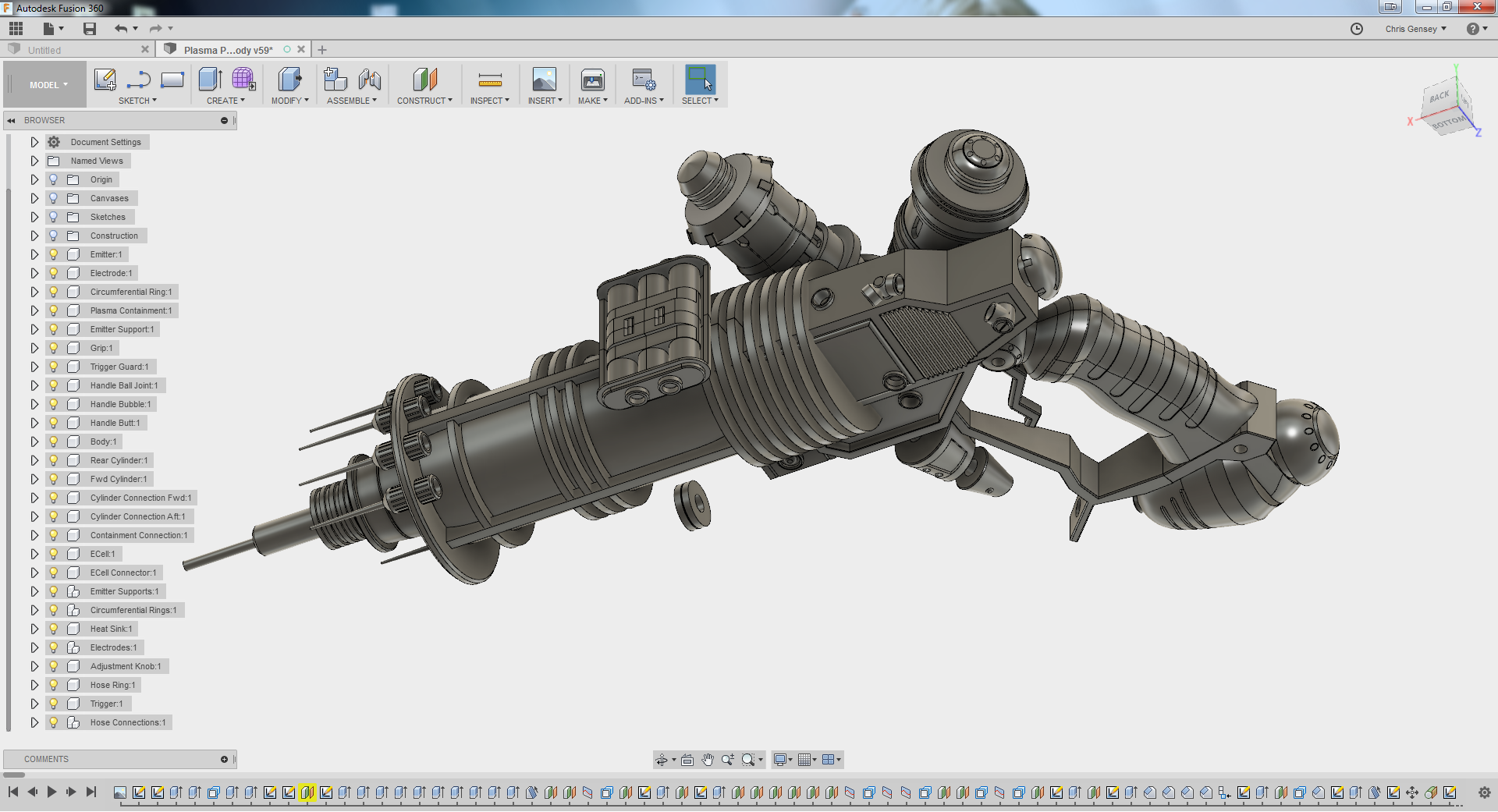Click the Create Sketch icon

[x=105, y=80]
